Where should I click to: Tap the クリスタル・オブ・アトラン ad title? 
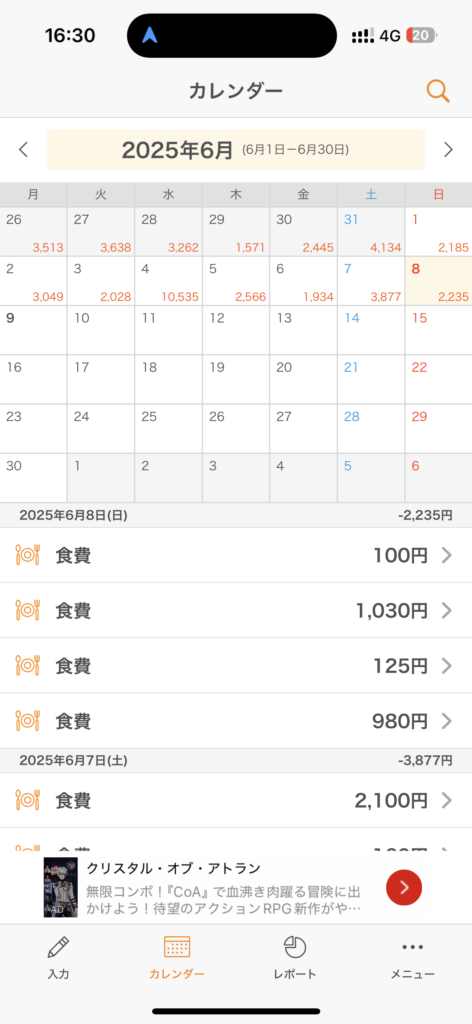point(174,868)
